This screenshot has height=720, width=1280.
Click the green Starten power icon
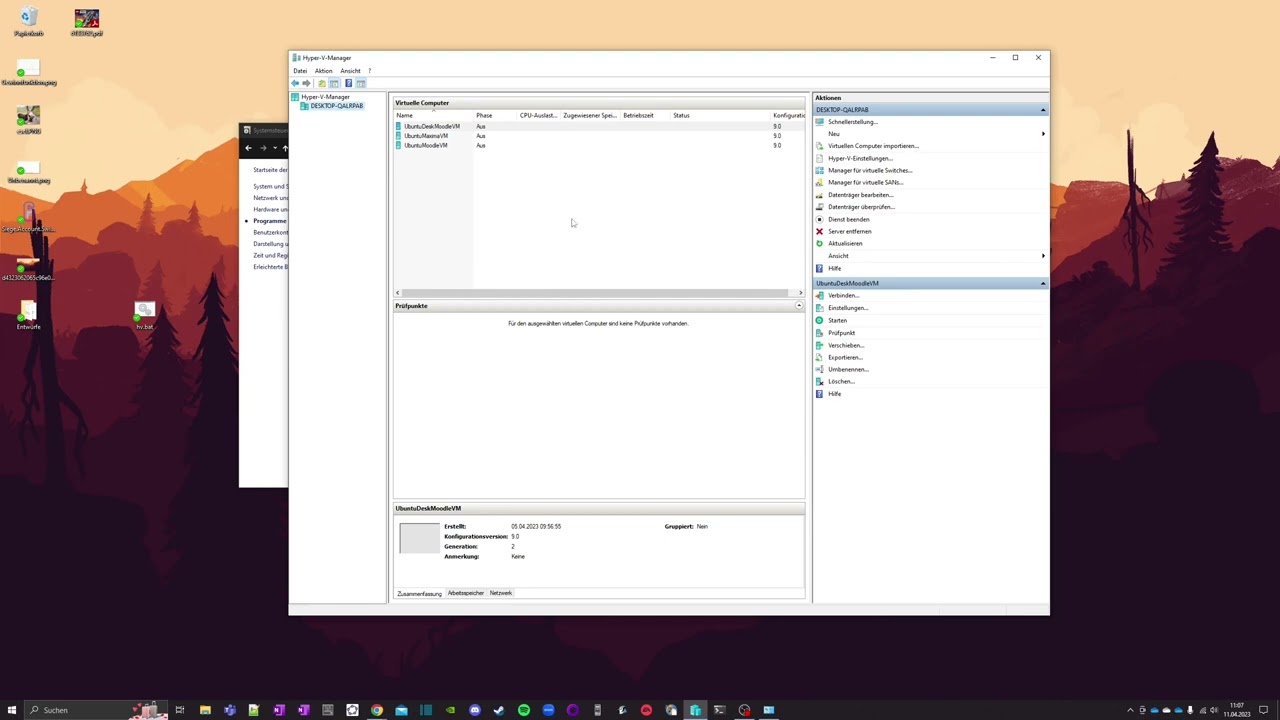[820, 320]
